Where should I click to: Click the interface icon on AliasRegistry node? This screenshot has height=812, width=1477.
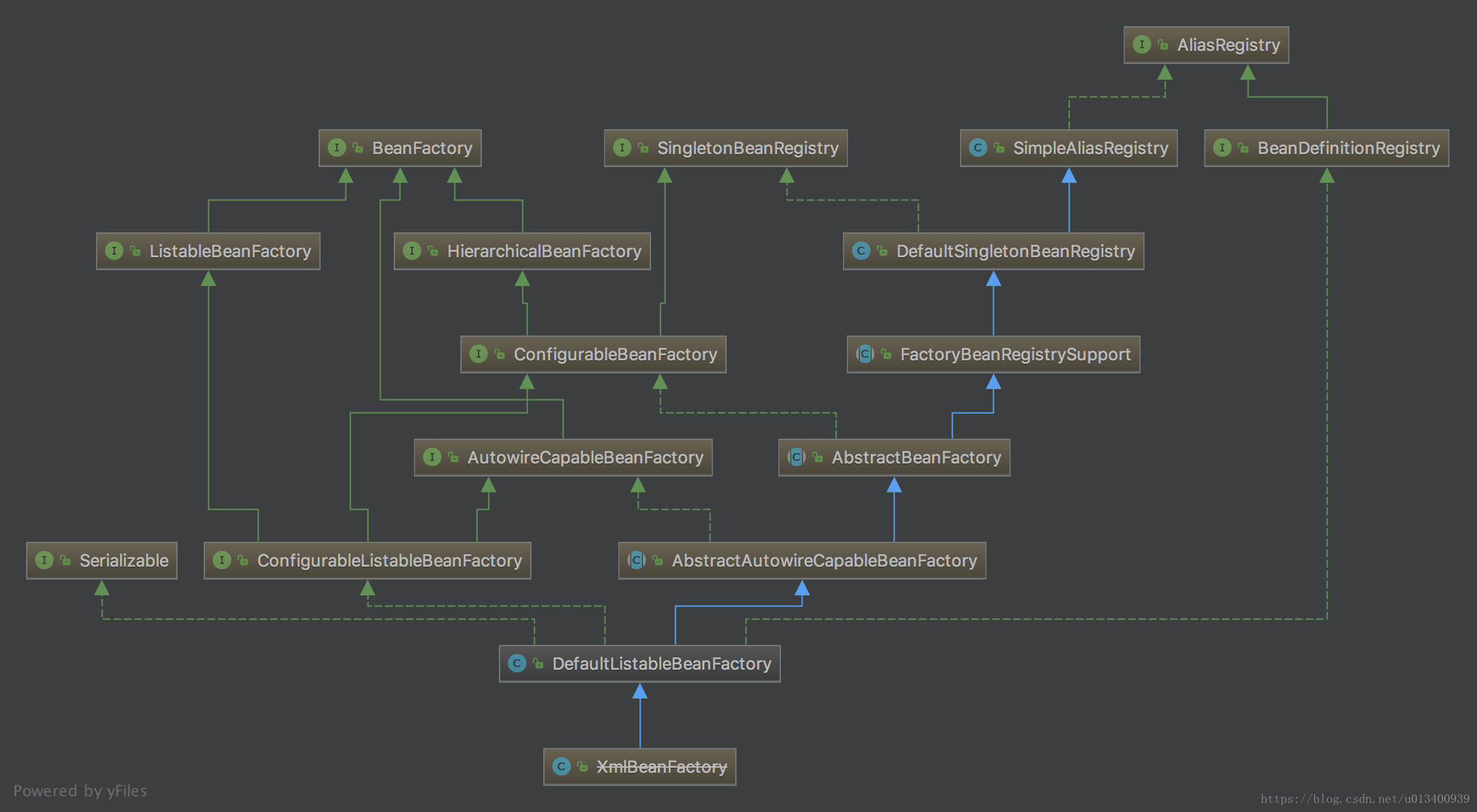click(x=1141, y=44)
